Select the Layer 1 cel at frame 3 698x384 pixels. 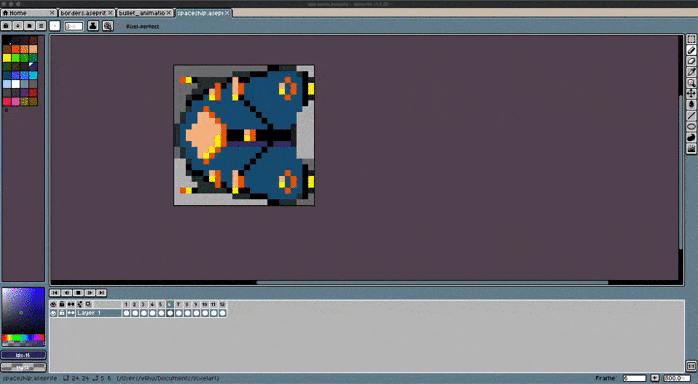tap(144, 313)
